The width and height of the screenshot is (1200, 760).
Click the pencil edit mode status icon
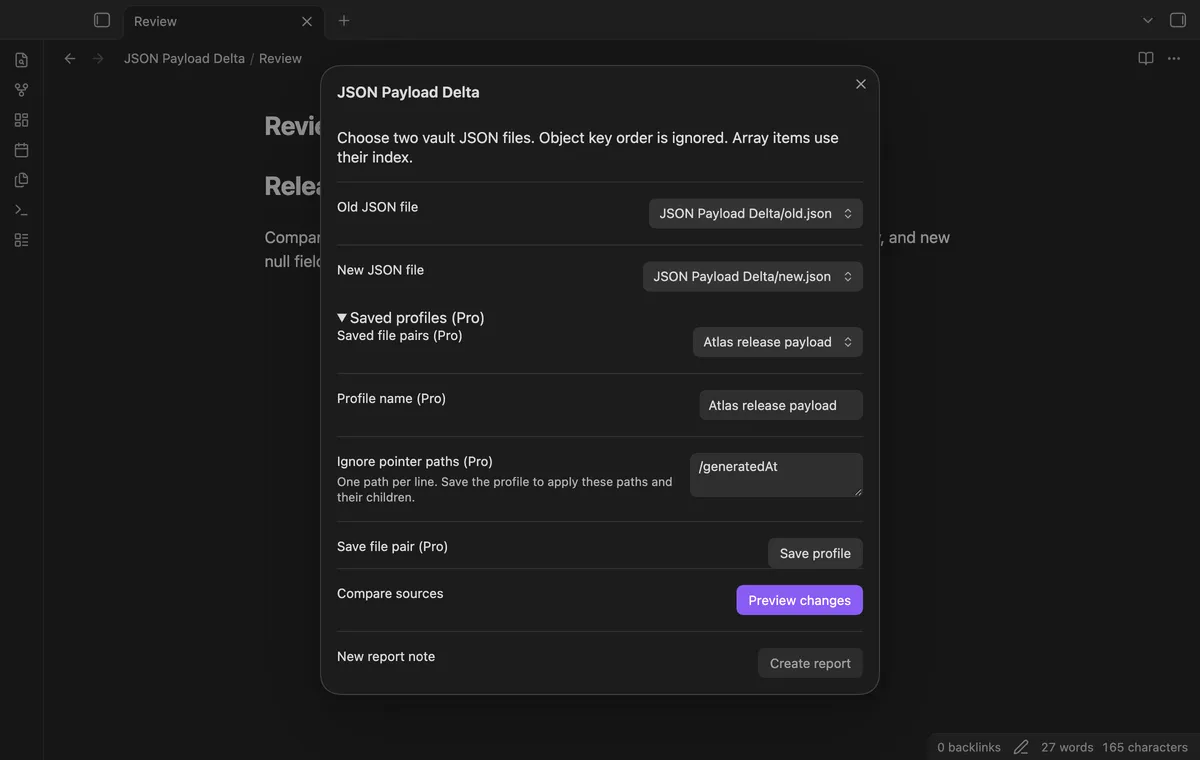(1021, 747)
